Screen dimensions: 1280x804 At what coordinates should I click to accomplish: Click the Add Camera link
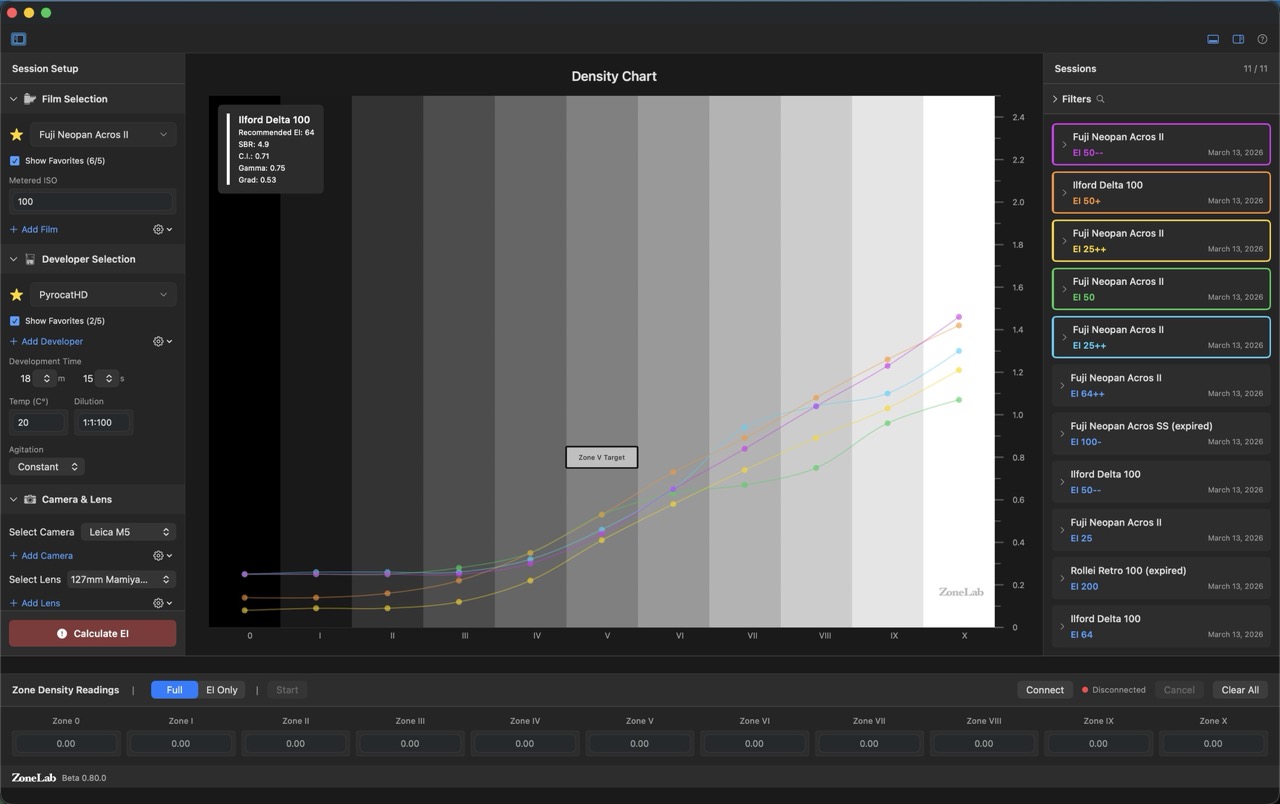[x=41, y=555]
